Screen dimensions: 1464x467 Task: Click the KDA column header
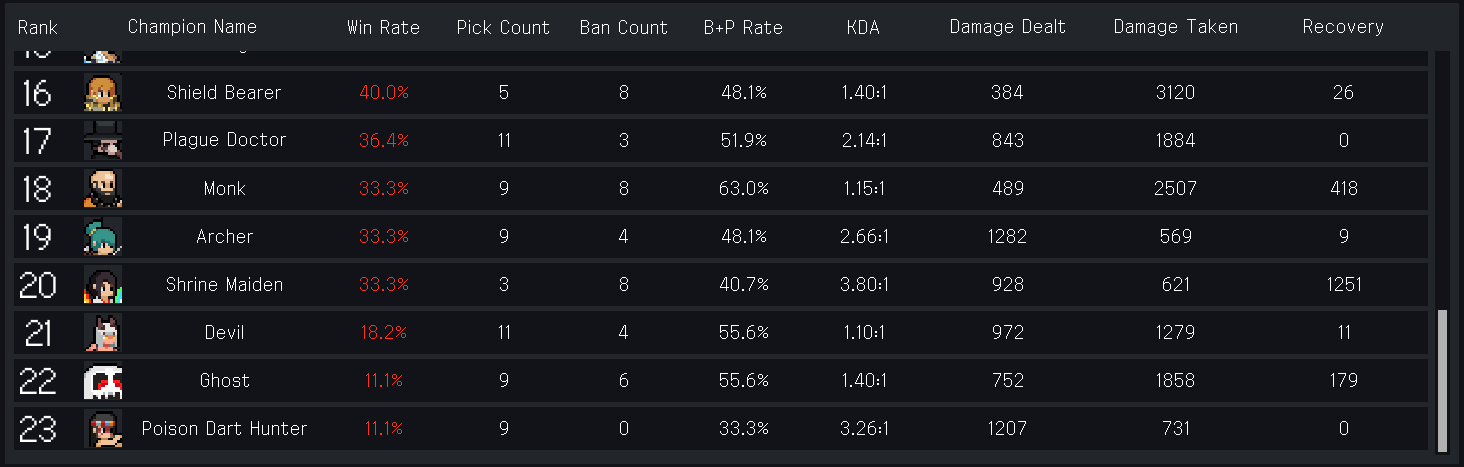tap(863, 27)
